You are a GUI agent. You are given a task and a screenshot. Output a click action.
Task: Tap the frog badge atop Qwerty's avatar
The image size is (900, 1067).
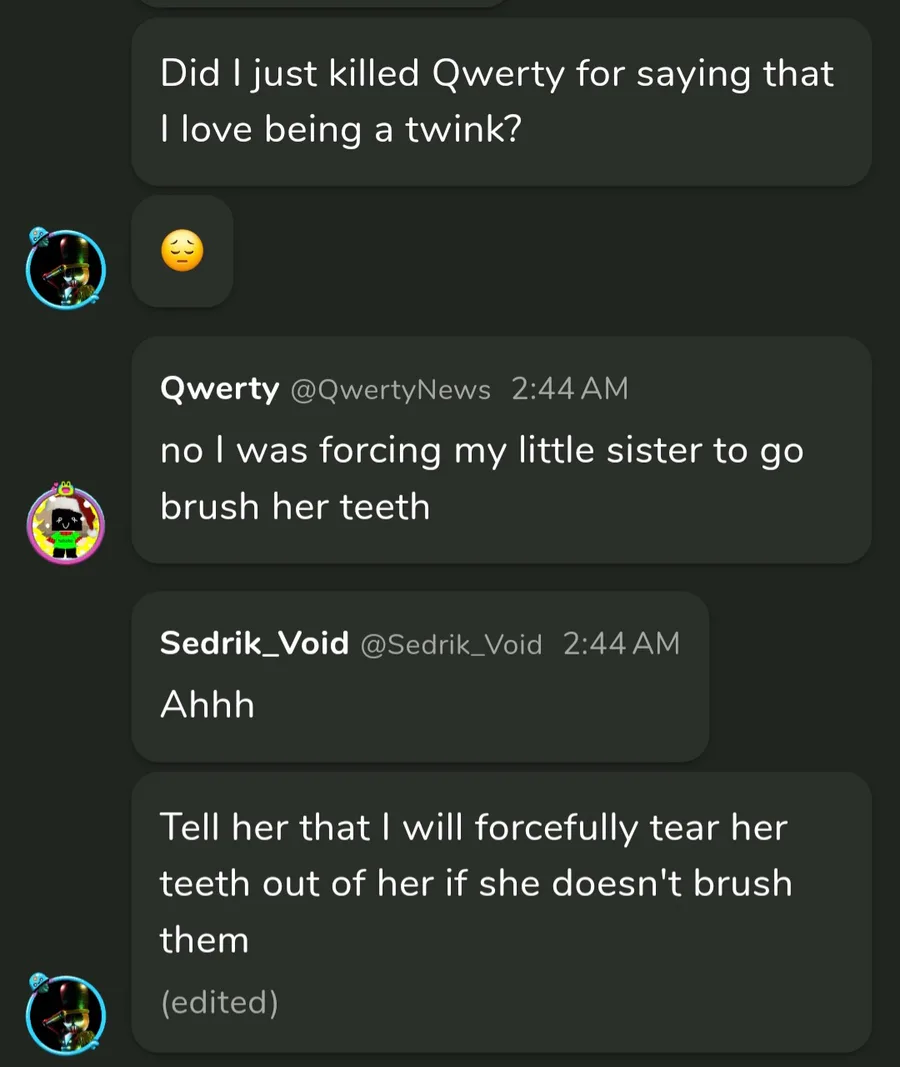(x=68, y=489)
